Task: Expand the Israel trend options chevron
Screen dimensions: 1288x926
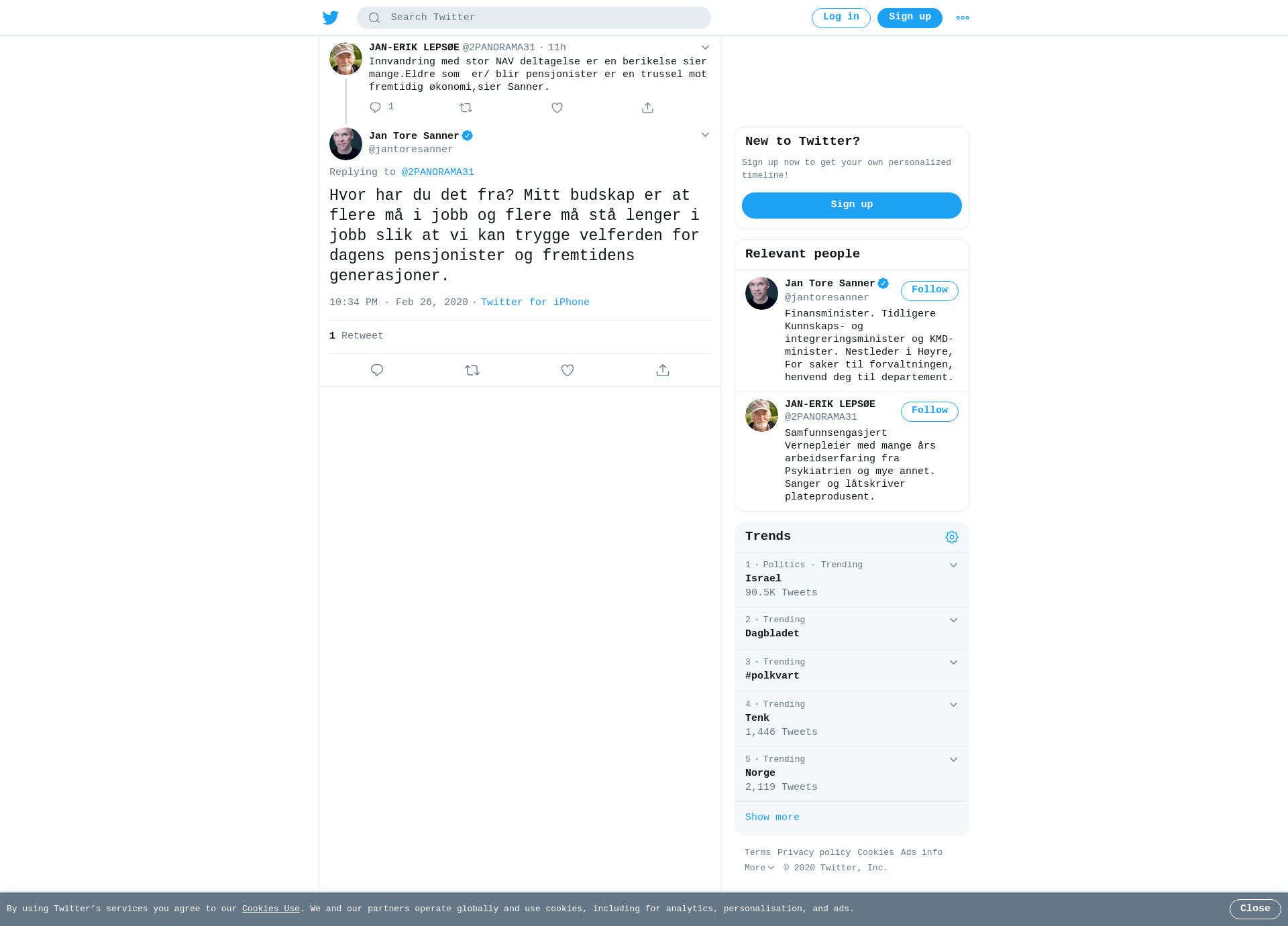Action: 953,565
